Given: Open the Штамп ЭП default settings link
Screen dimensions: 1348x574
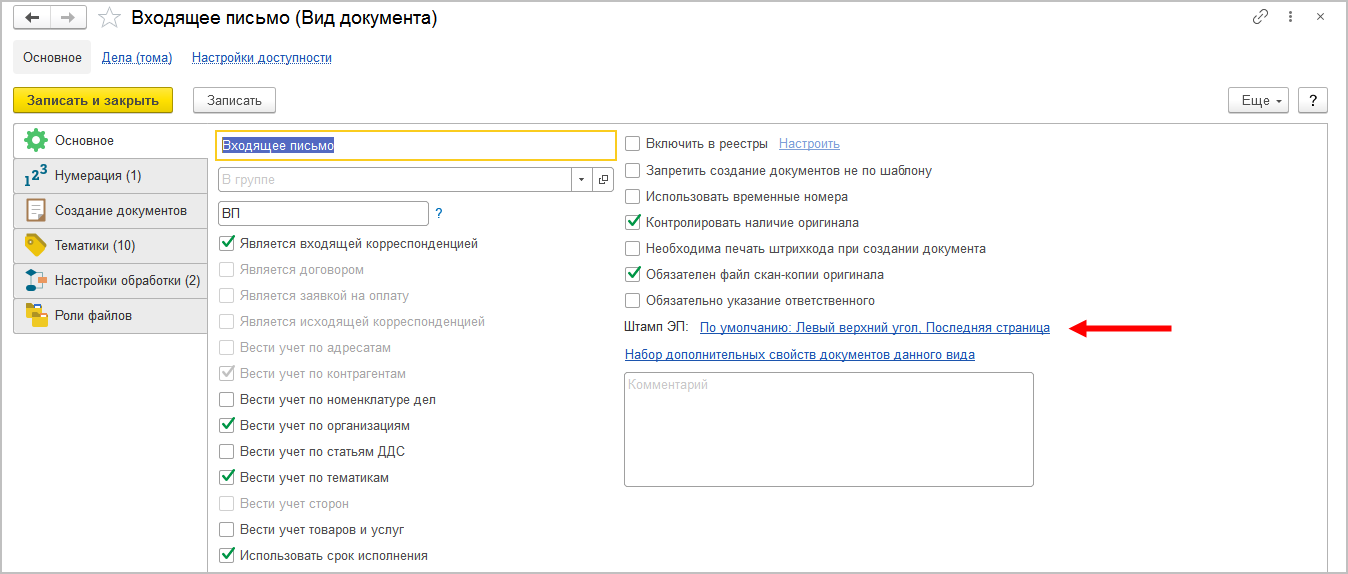Looking at the screenshot, I should pyautogui.click(x=874, y=327).
